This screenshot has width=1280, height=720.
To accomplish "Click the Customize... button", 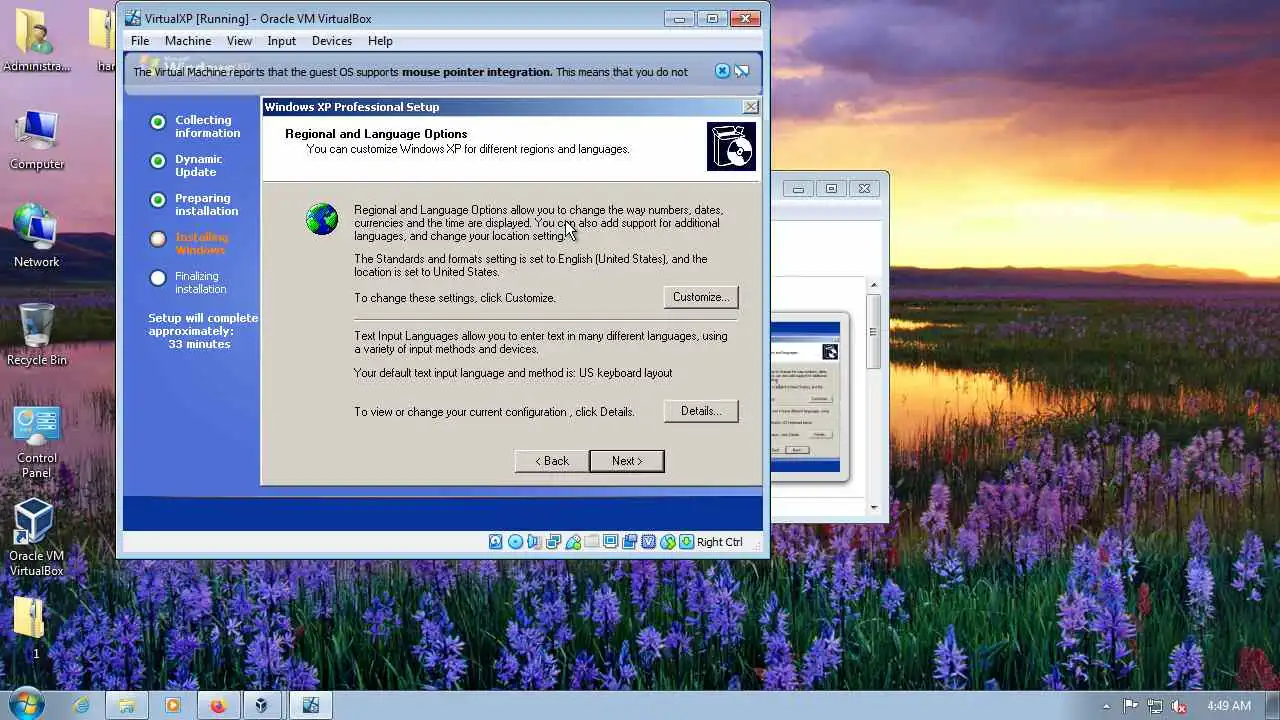I will [x=701, y=297].
